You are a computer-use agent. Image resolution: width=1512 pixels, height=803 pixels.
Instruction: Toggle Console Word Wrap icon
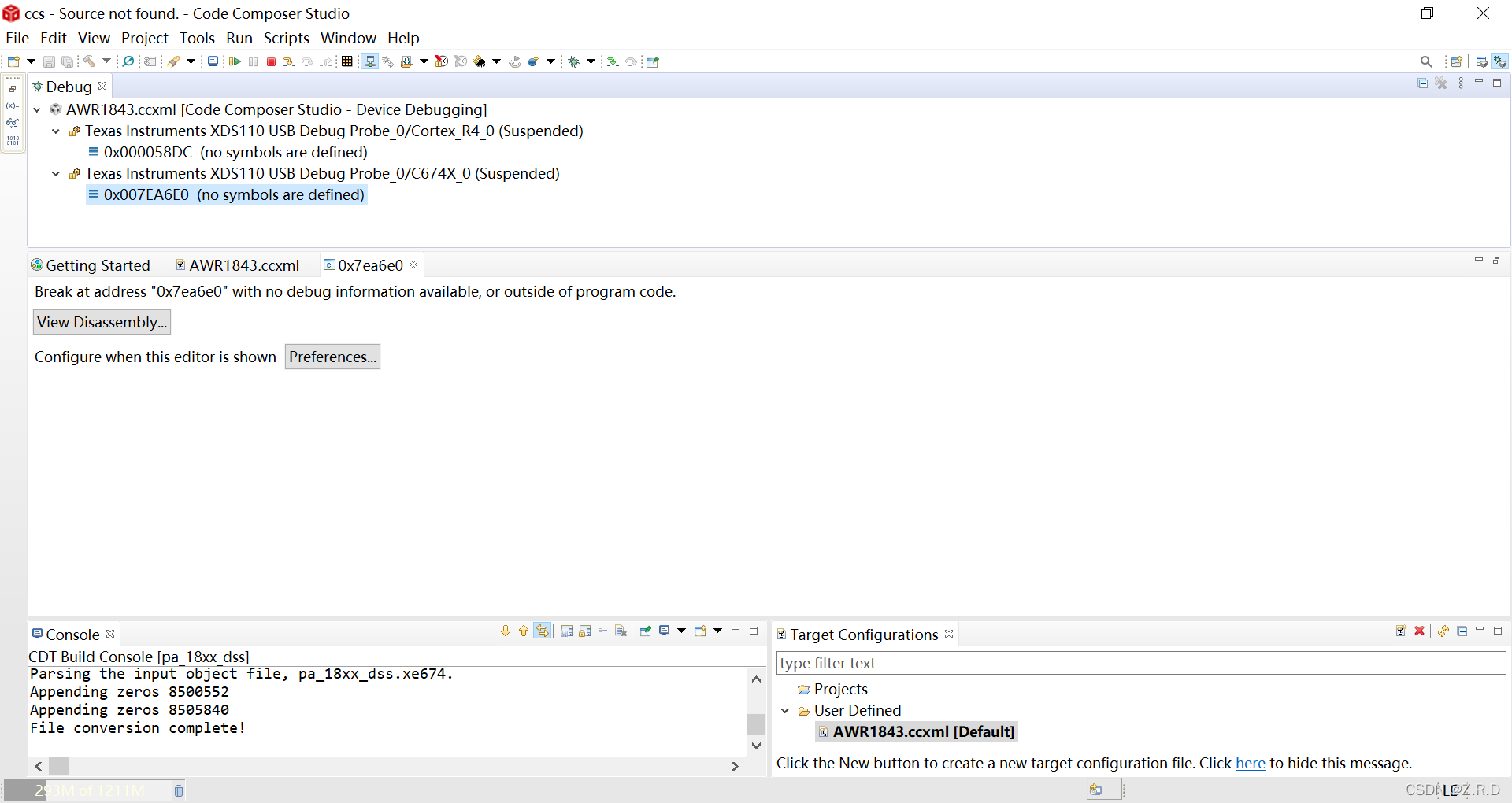click(x=602, y=631)
